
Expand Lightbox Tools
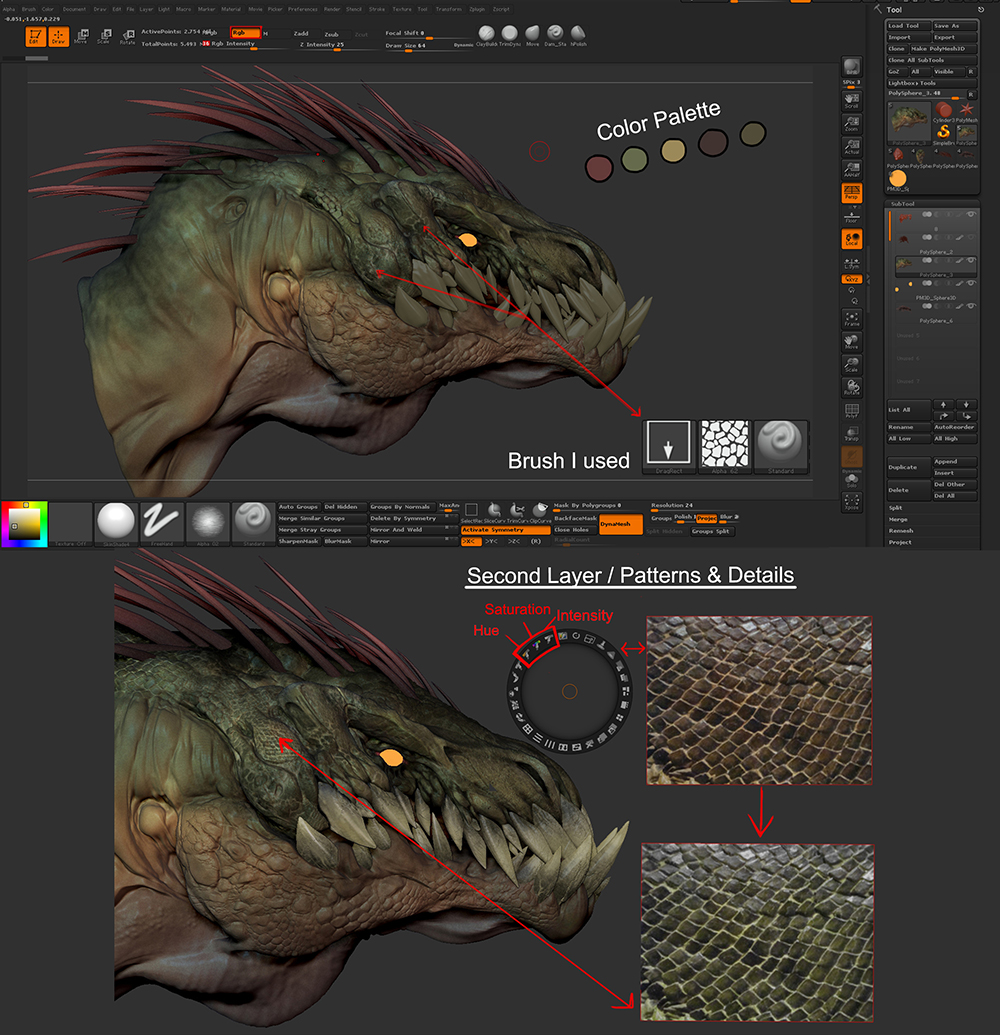[914, 83]
